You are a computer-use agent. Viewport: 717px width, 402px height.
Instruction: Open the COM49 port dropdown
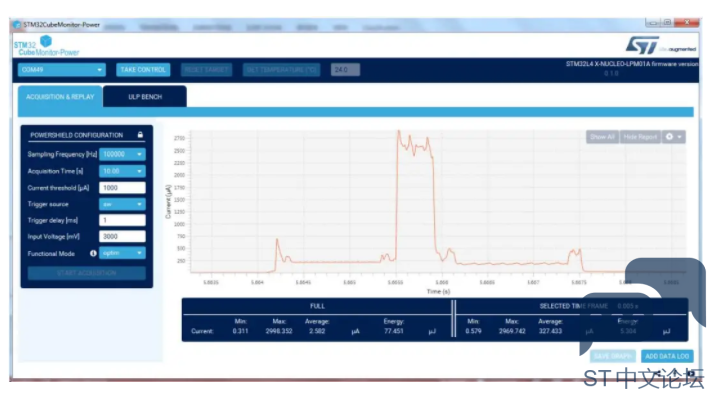click(62, 70)
